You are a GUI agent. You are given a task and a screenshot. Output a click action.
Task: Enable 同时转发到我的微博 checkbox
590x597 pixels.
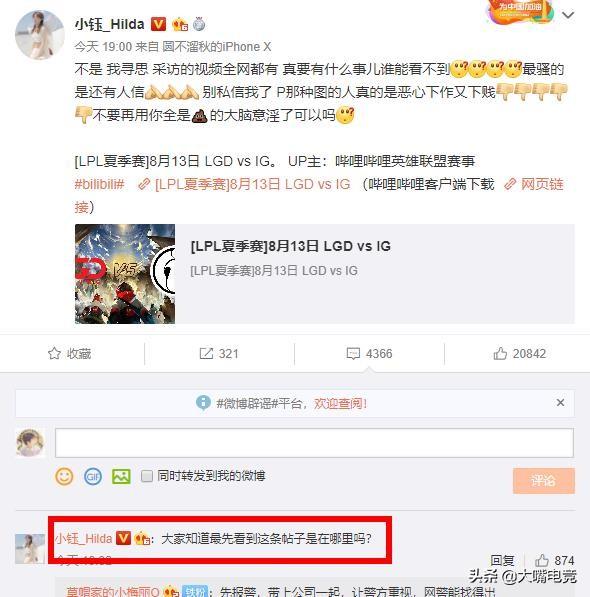pyautogui.click(x=147, y=476)
